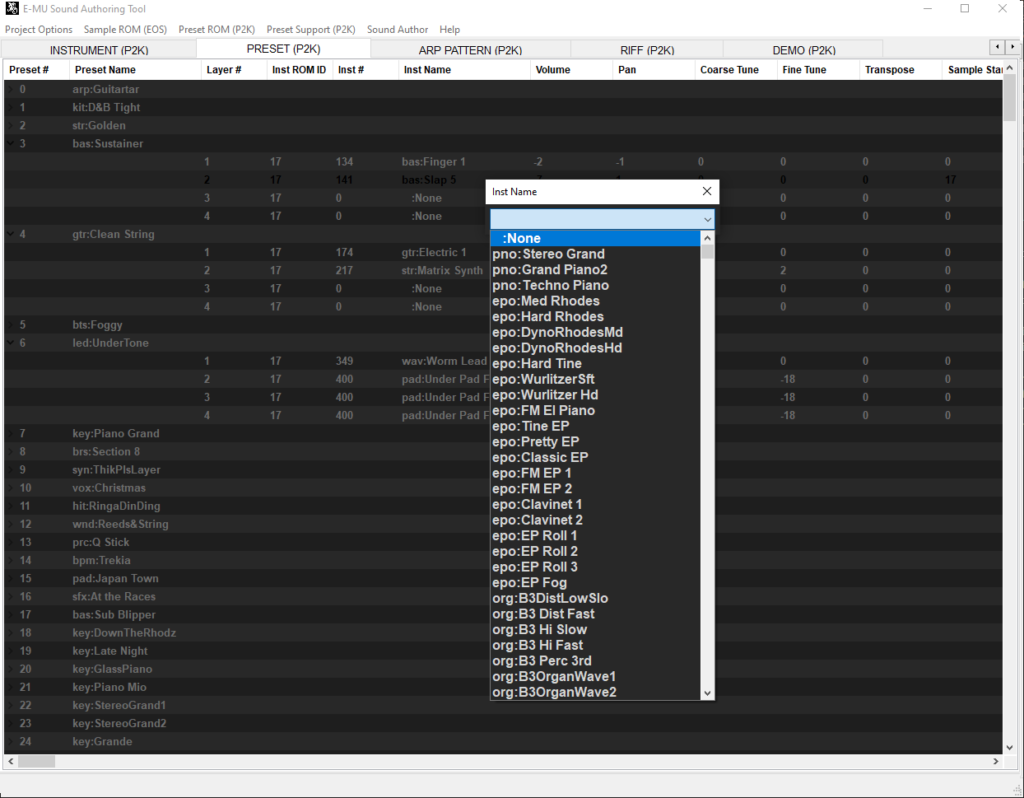Click the E-MU app icon in title bar

[x=12, y=8]
